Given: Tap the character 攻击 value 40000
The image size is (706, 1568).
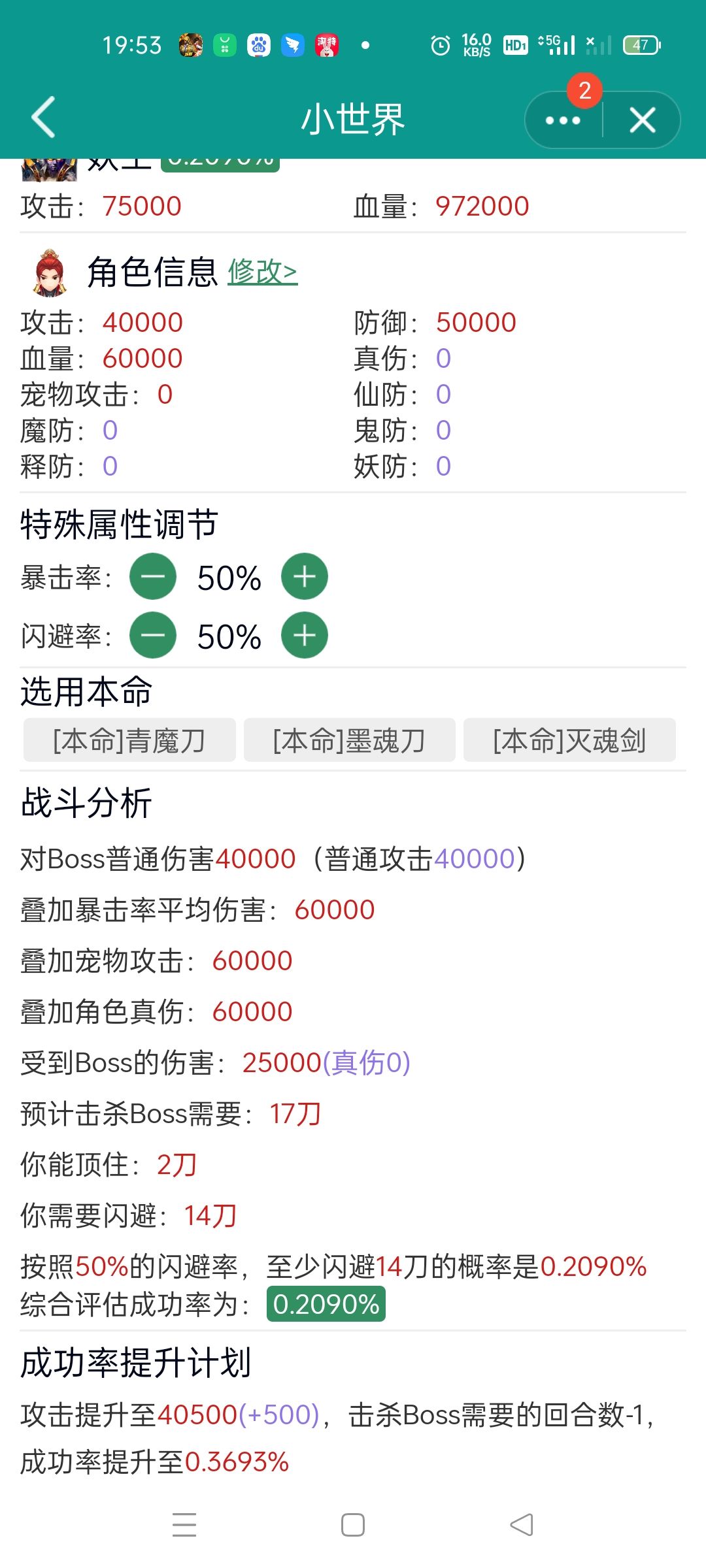Looking at the screenshot, I should point(143,323).
